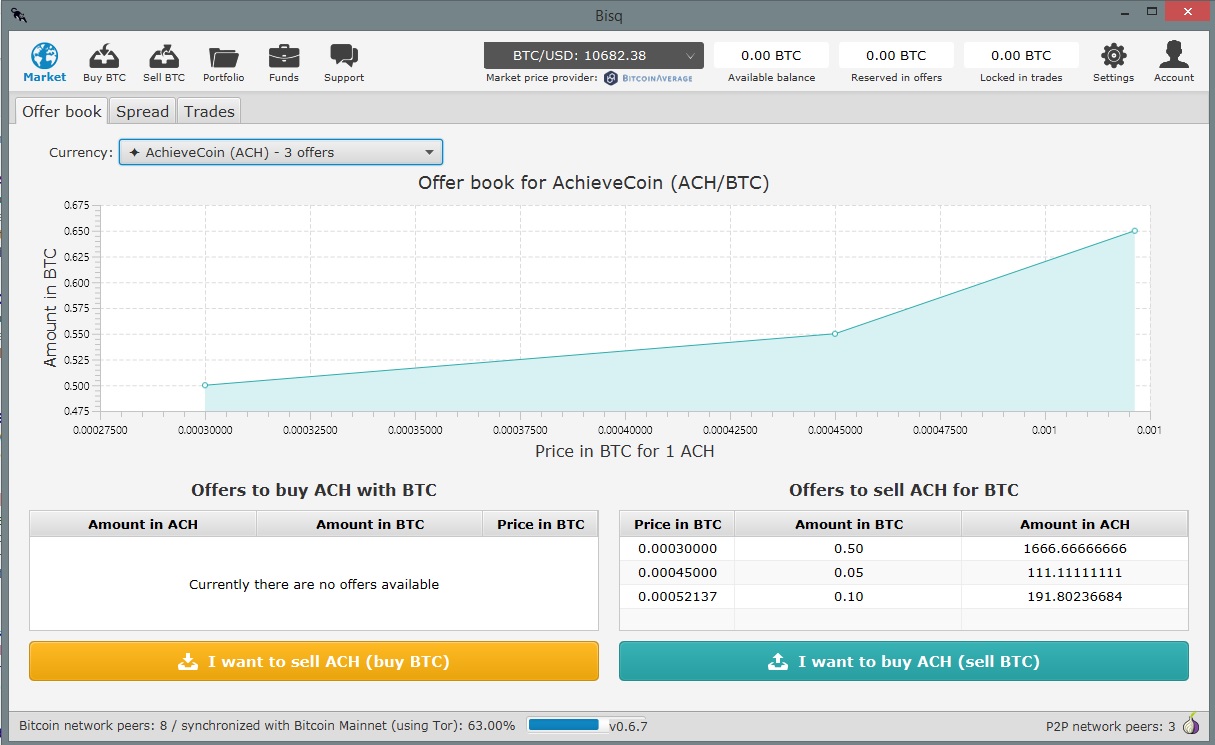
Task: Open the Settings gear icon
Action: [1113, 62]
